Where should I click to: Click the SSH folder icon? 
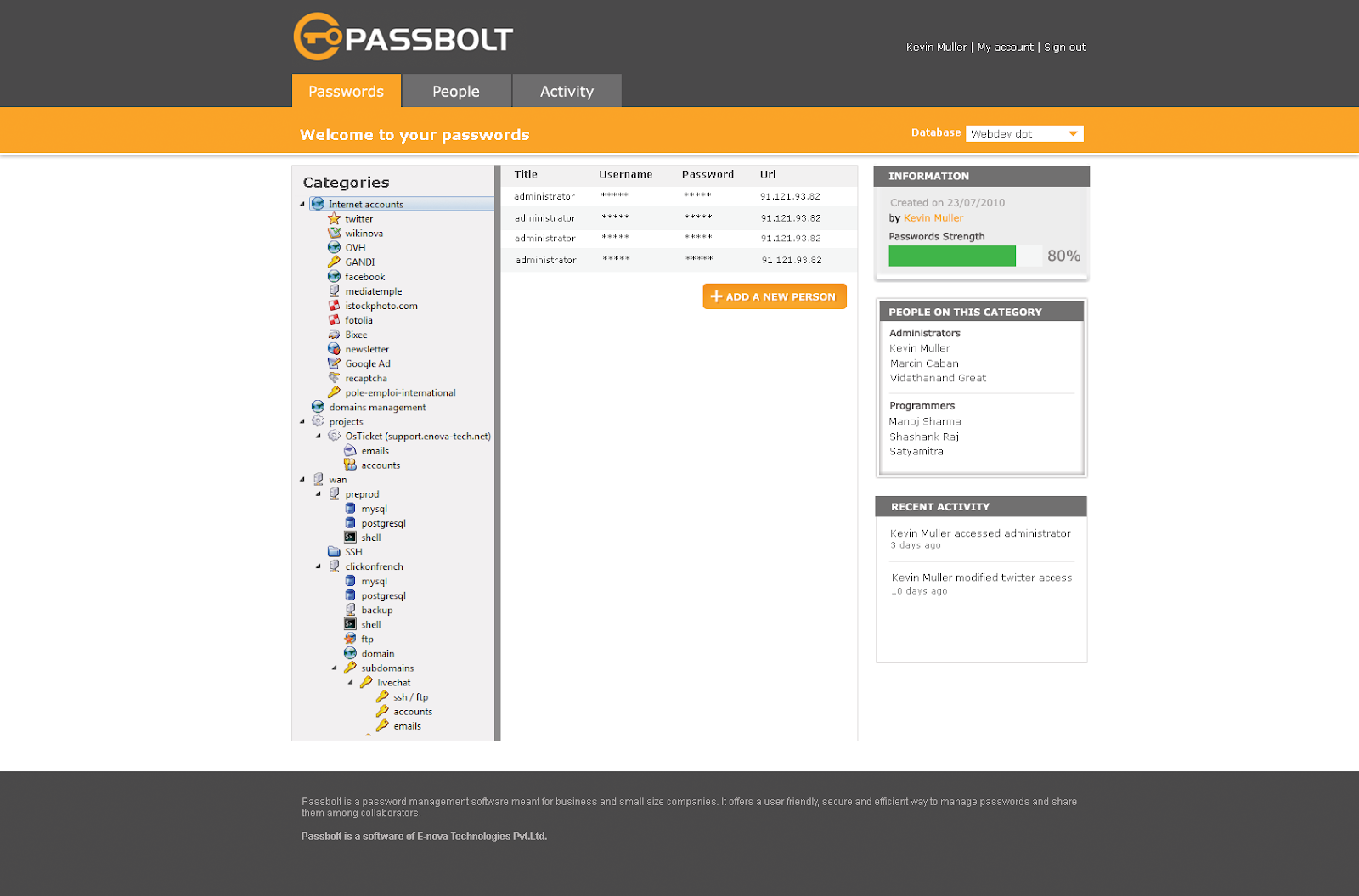click(x=334, y=551)
